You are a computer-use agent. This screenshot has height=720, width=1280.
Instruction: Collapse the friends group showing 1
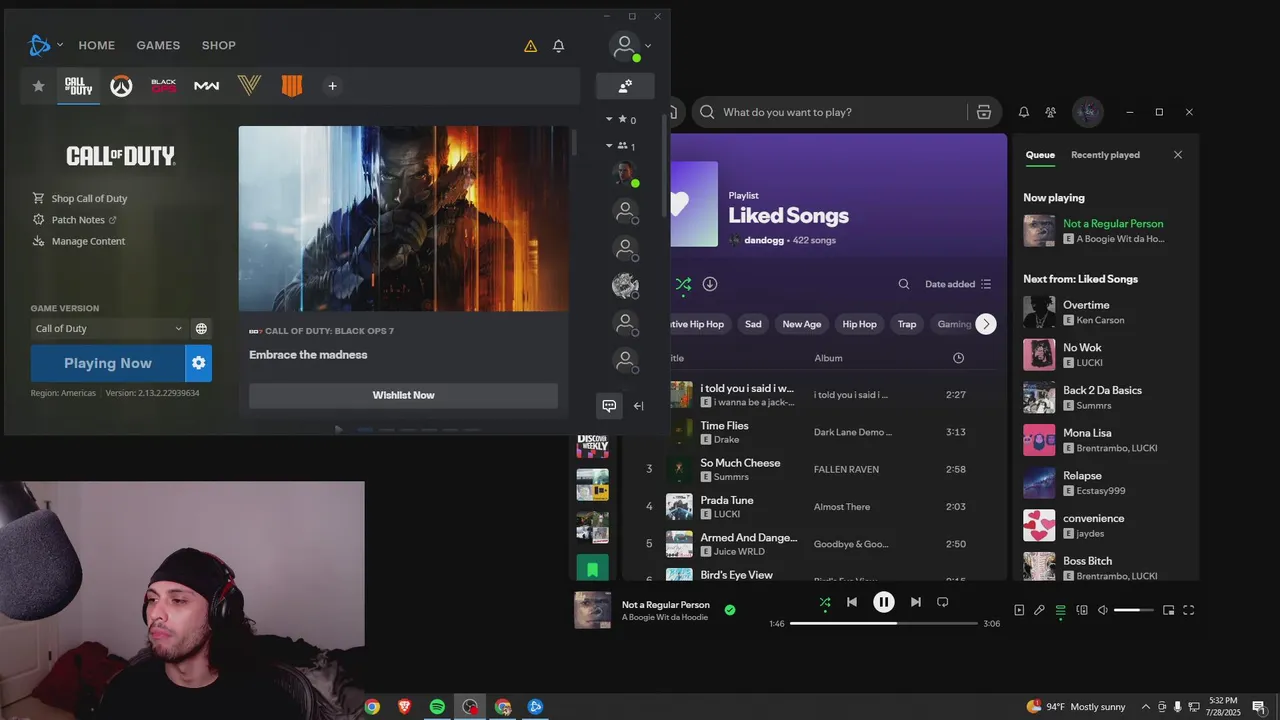tap(621, 146)
